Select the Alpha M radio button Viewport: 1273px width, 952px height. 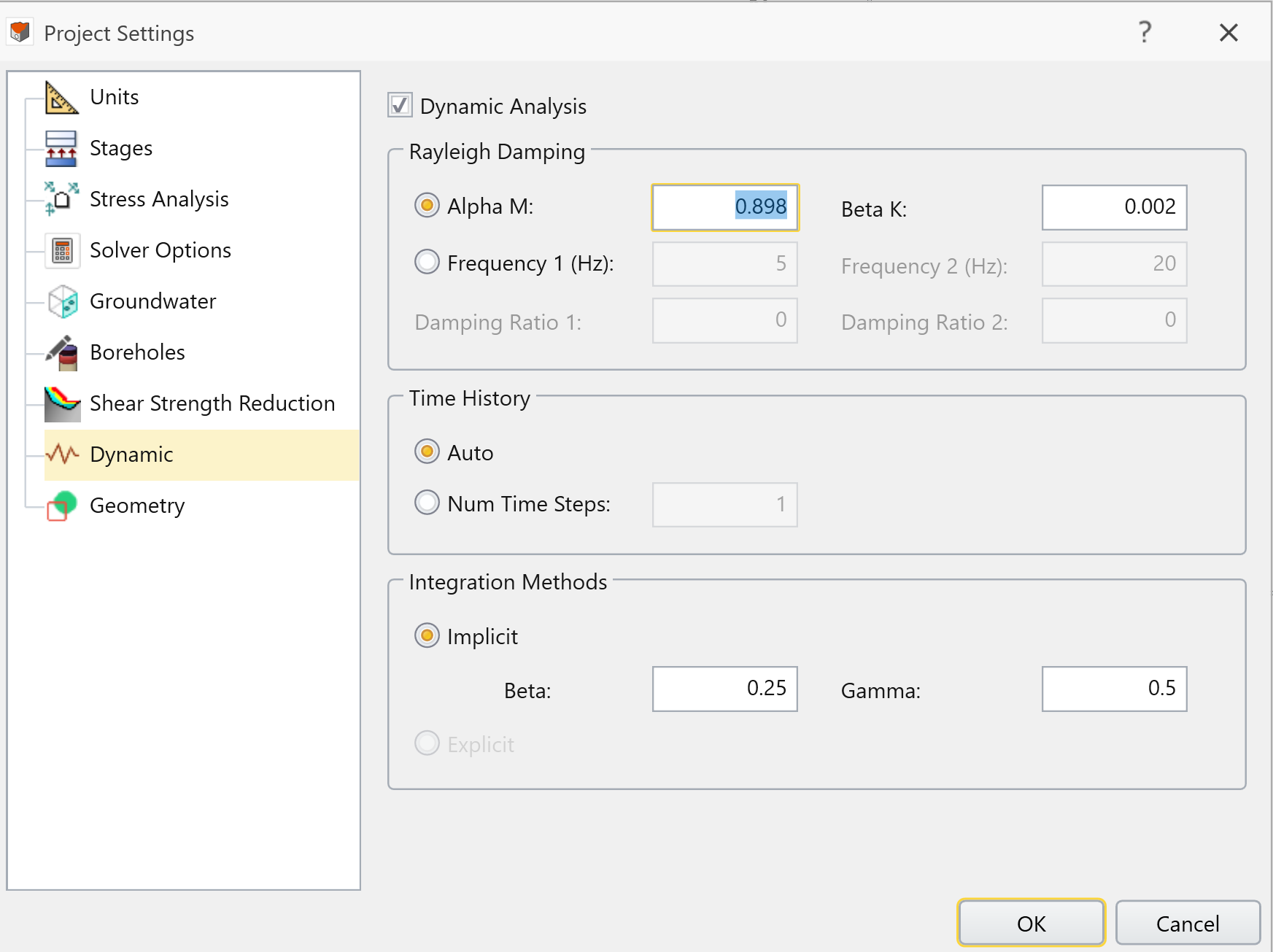pyautogui.click(x=427, y=206)
